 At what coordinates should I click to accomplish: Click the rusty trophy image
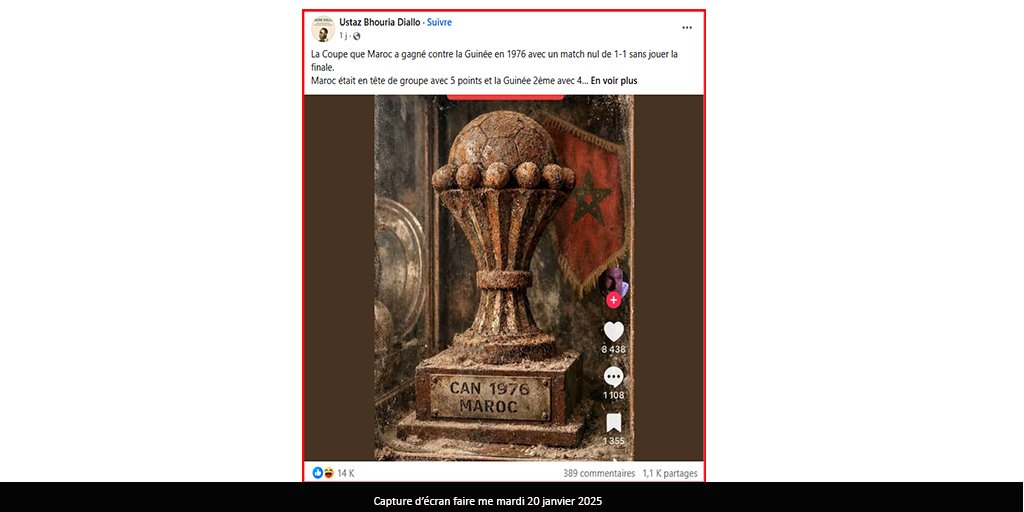[x=503, y=278]
